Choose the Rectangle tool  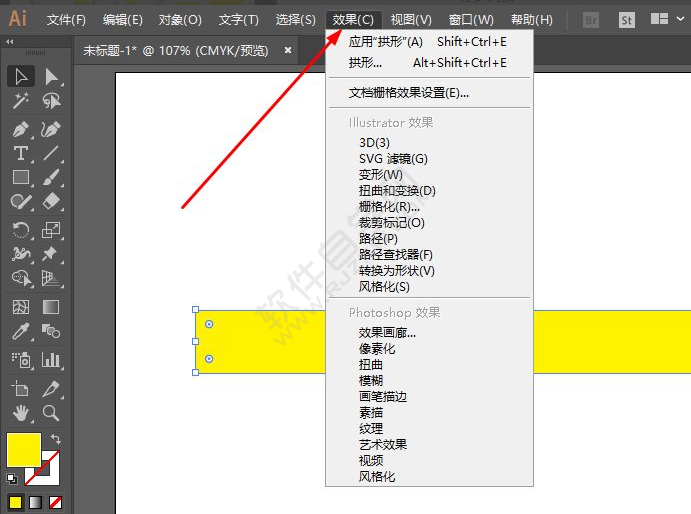coord(21,177)
